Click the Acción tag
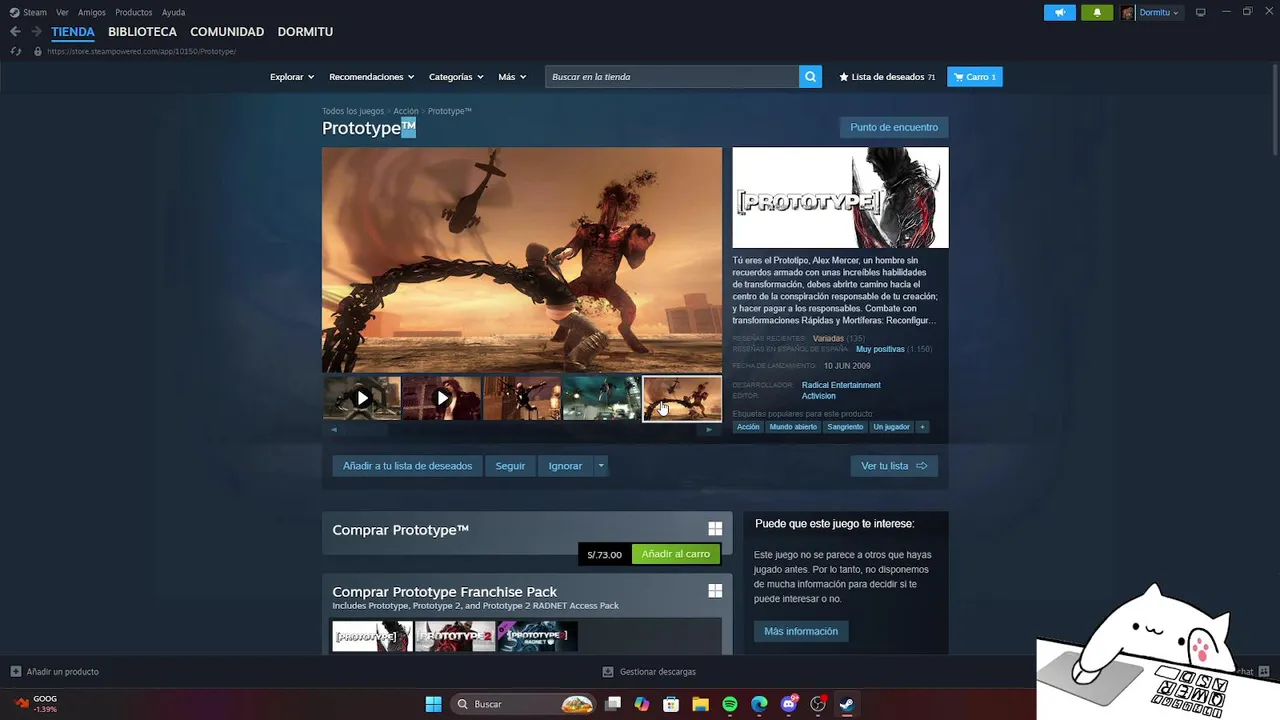The image size is (1280, 720). pyautogui.click(x=748, y=427)
